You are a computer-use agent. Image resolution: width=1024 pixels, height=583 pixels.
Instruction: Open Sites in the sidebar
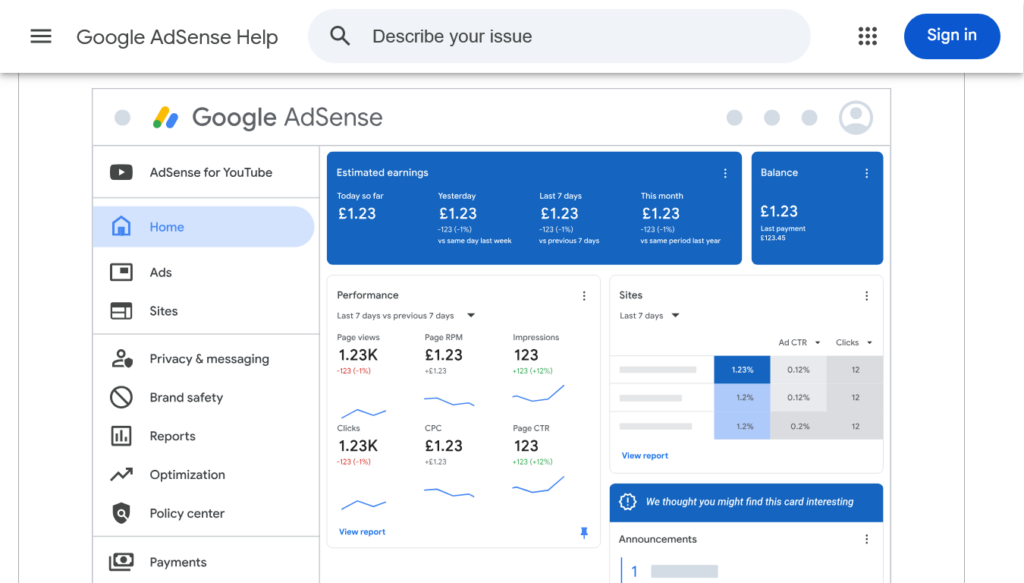pyautogui.click(x=163, y=311)
